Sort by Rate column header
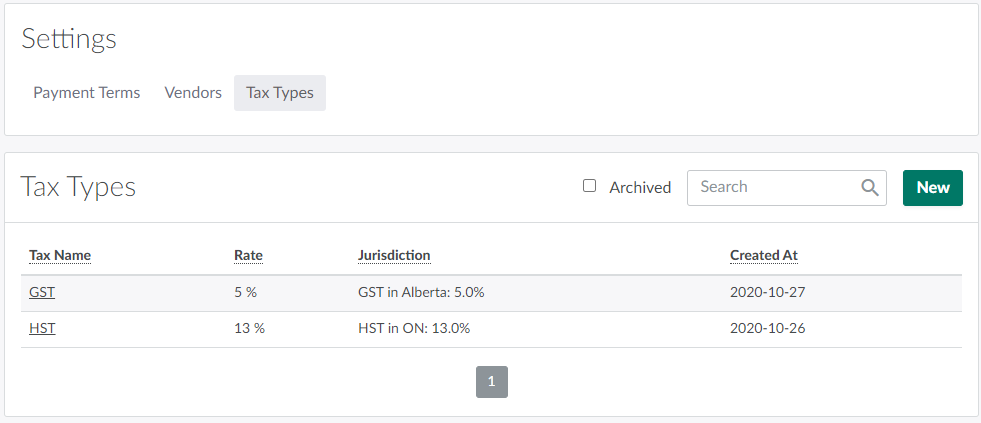The image size is (981, 423). click(248, 255)
